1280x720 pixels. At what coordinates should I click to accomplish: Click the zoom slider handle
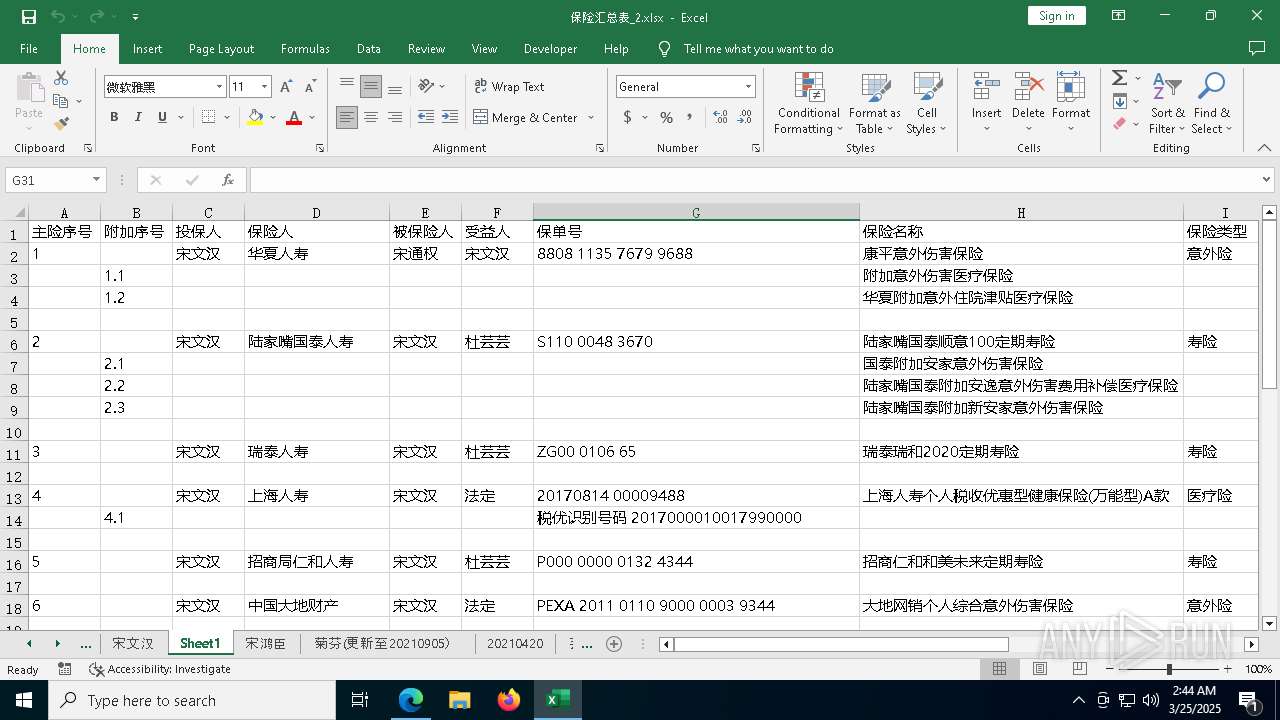[x=1168, y=669]
